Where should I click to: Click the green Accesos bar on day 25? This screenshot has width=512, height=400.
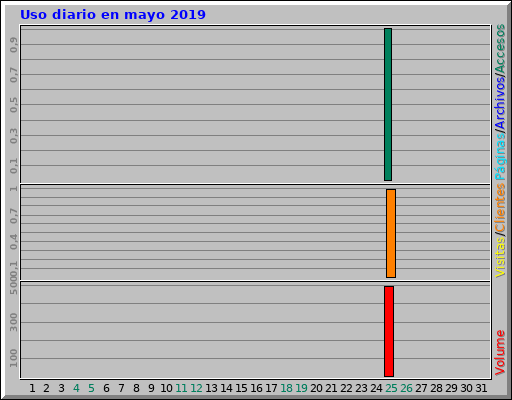point(388,104)
